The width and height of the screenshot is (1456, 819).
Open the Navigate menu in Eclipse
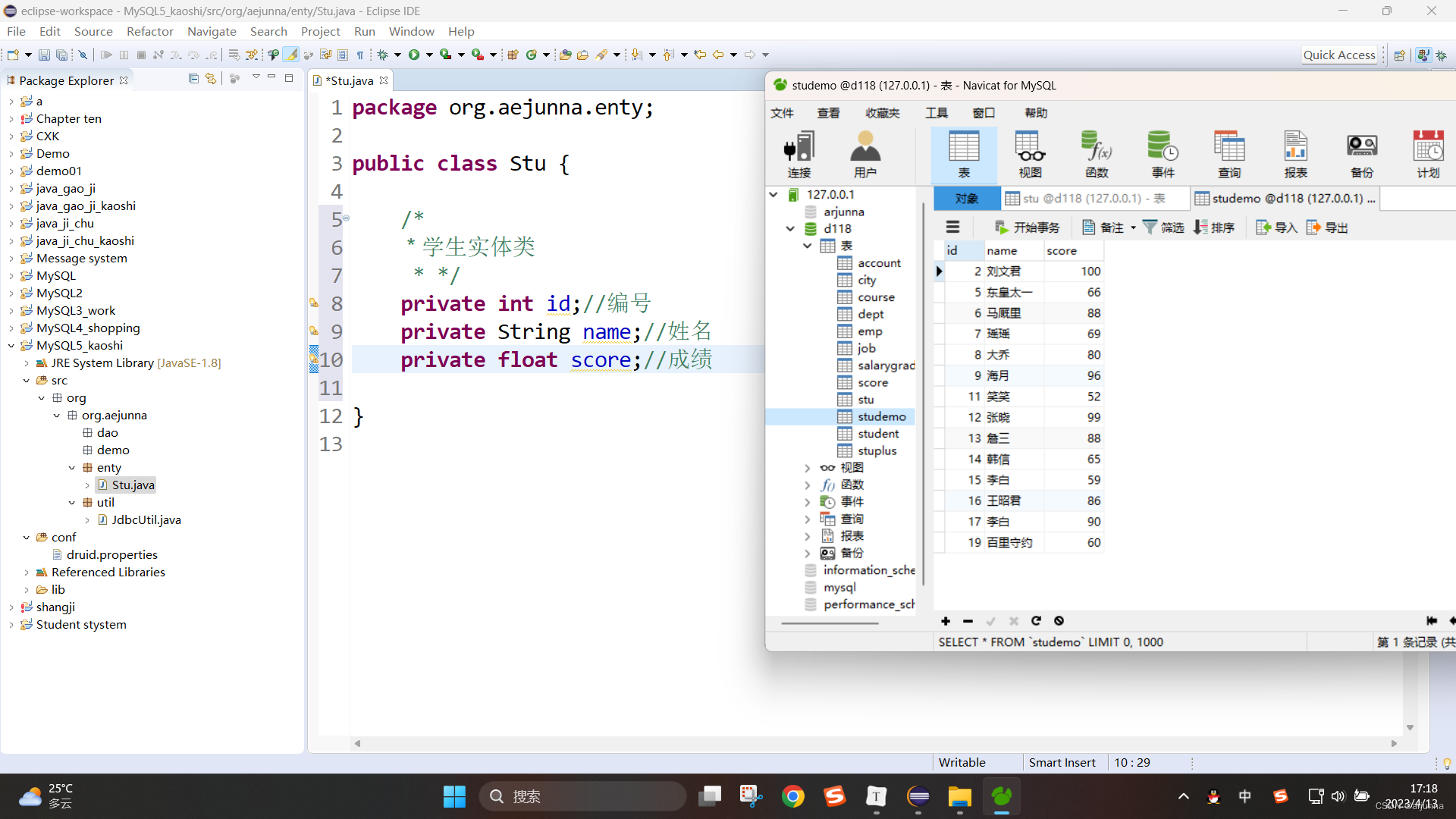pyautogui.click(x=212, y=31)
